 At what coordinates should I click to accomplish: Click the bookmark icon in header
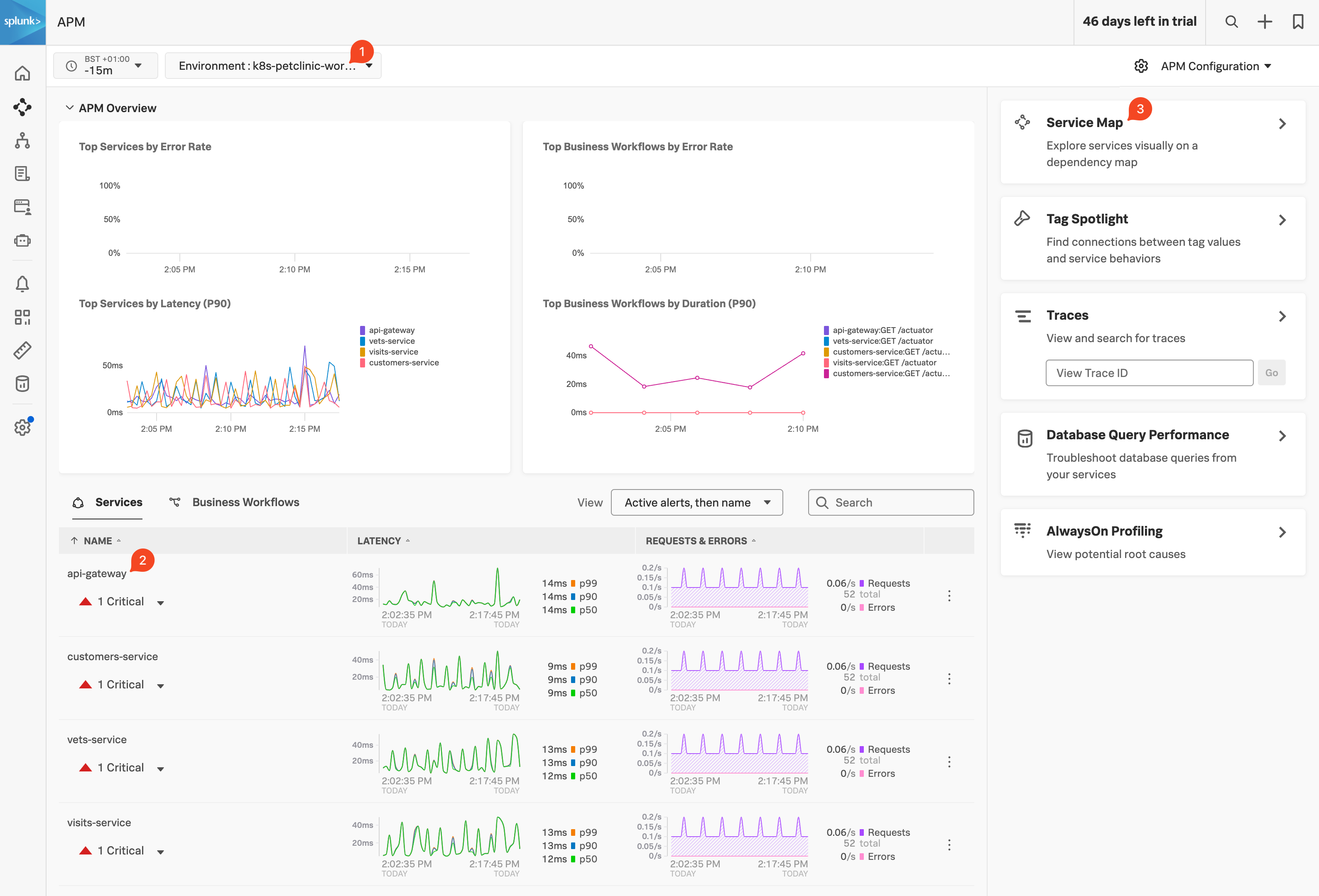coord(1298,22)
